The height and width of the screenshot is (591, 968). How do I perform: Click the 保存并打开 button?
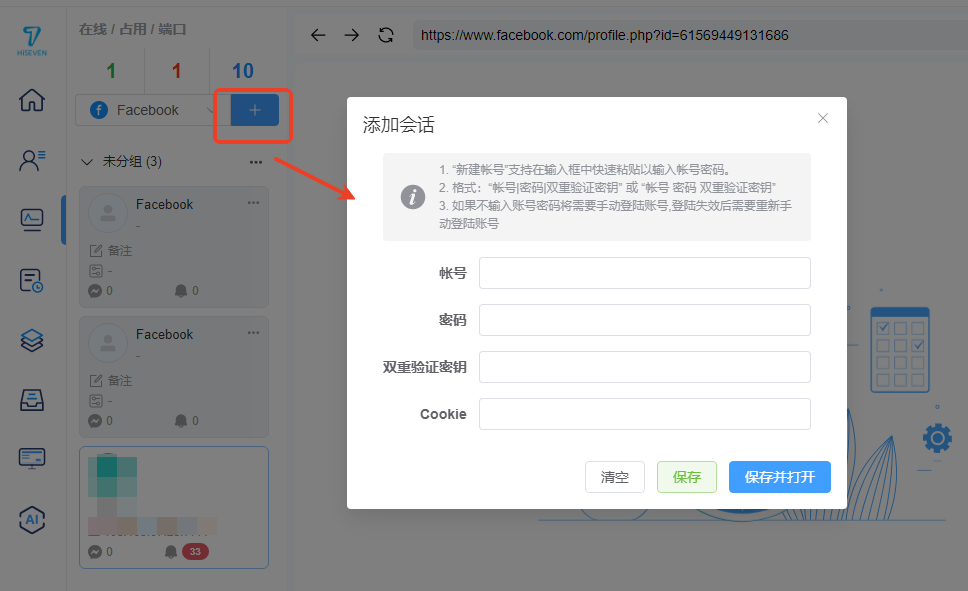tap(779, 477)
